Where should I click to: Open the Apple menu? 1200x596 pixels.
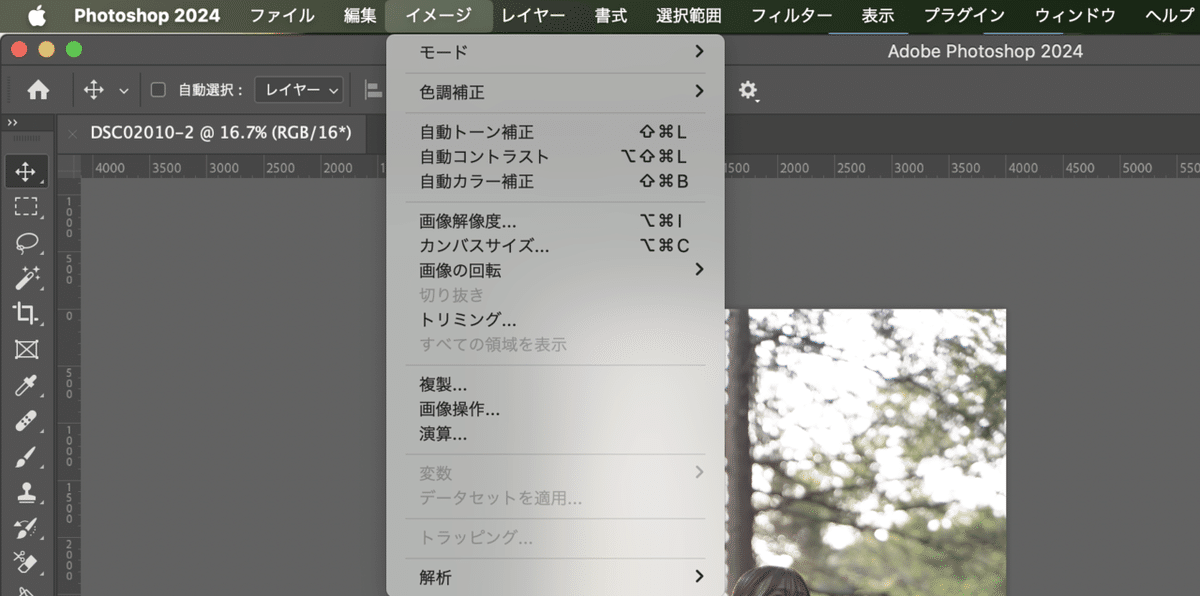37,15
